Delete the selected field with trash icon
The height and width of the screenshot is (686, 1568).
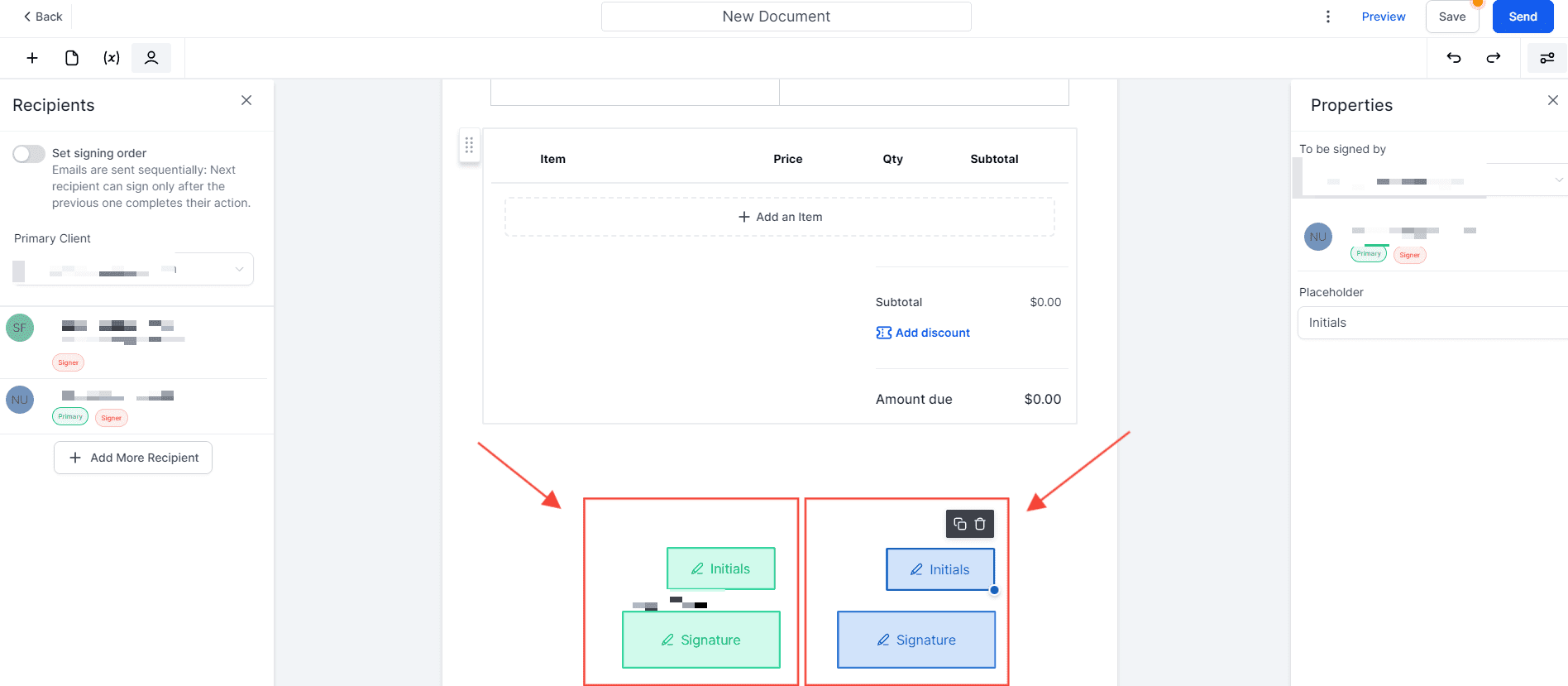980,524
